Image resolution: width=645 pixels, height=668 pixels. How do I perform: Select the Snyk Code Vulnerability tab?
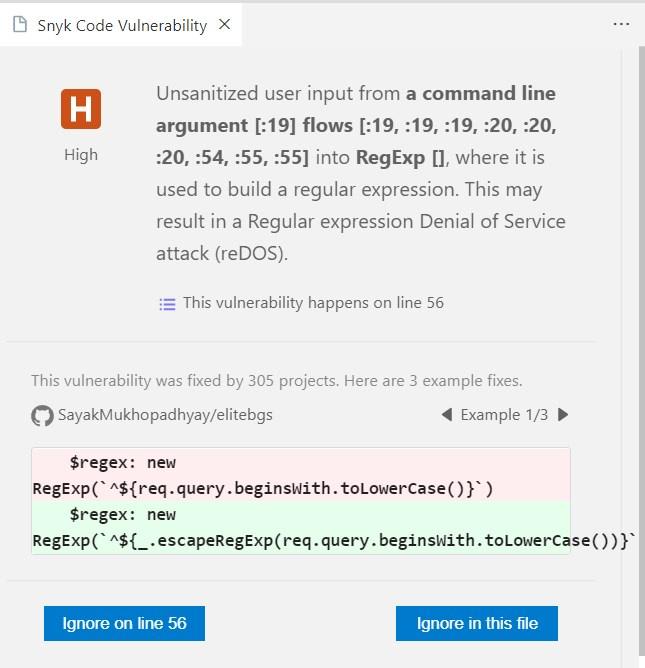(121, 25)
